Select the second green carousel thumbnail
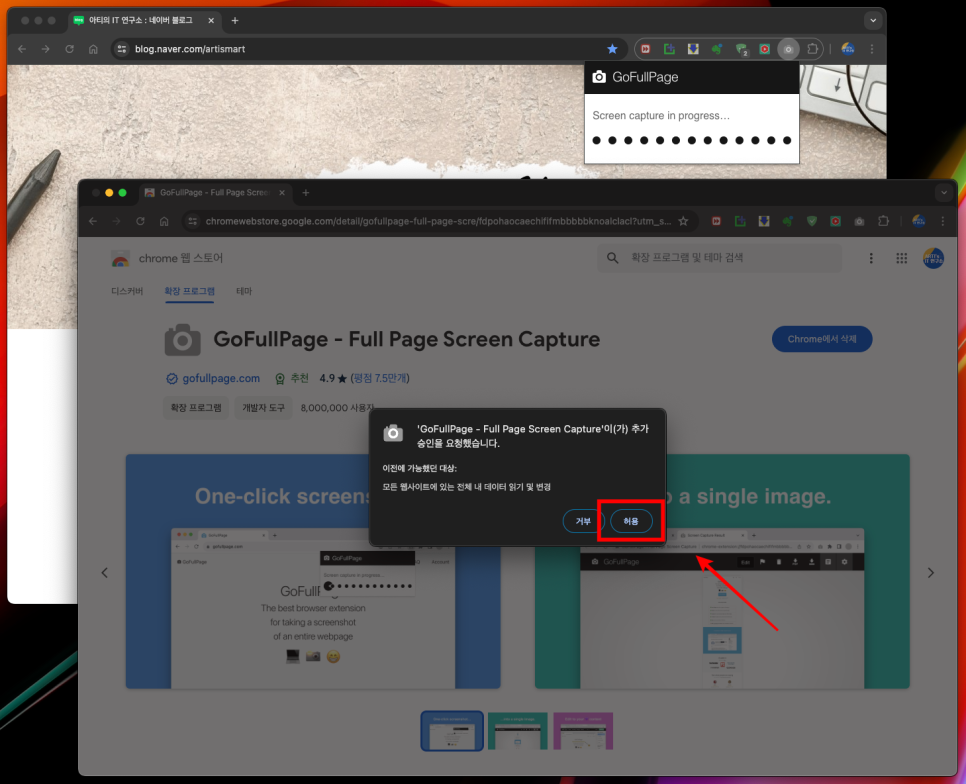966x784 pixels. (518, 730)
